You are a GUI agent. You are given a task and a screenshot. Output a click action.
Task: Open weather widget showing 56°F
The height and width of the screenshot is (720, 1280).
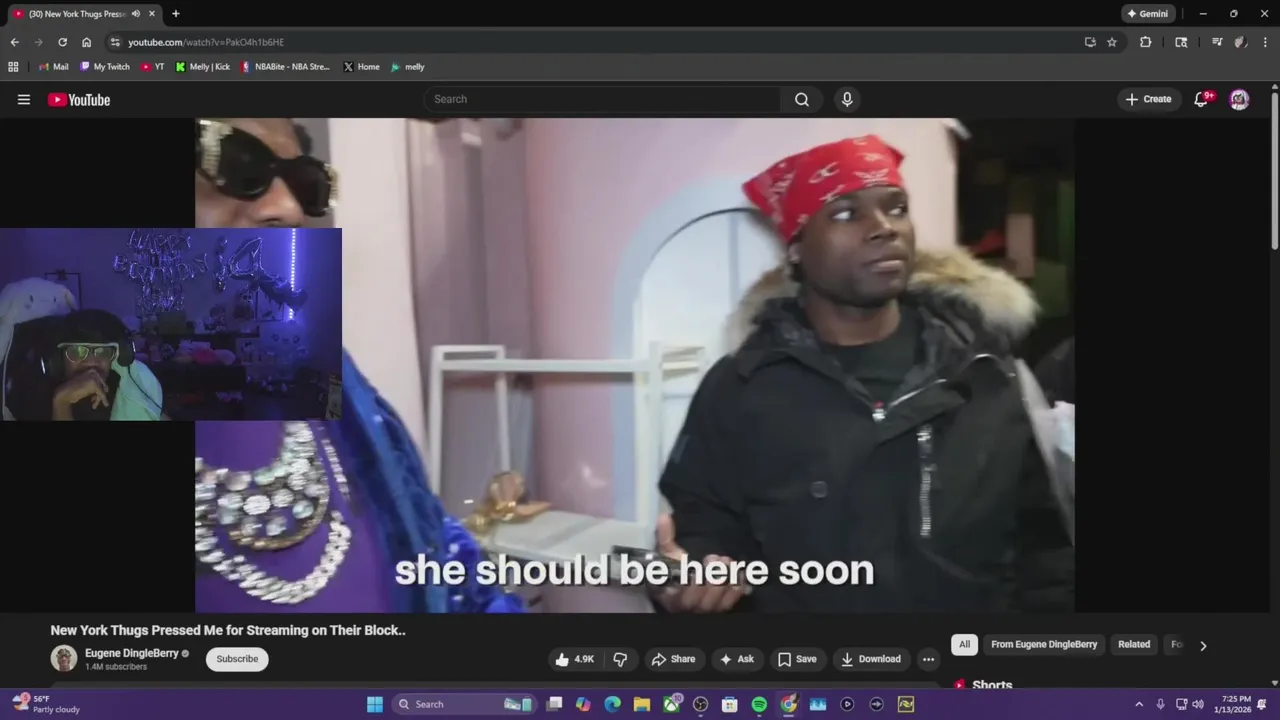pos(45,704)
